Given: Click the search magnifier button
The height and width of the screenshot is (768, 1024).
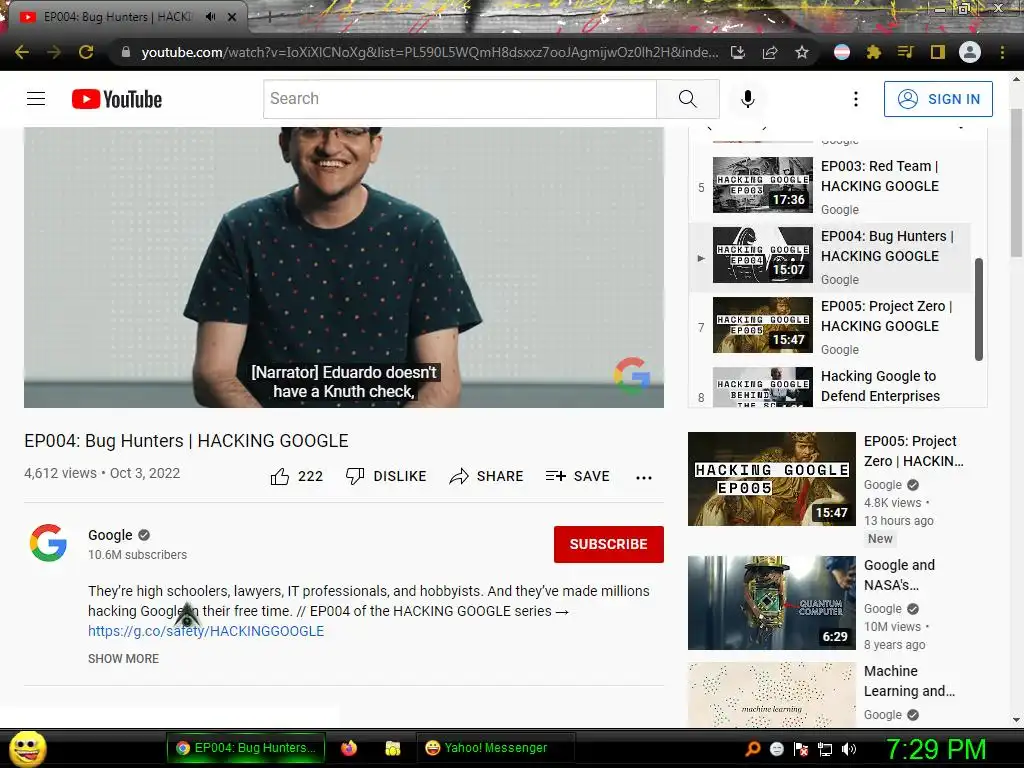Looking at the screenshot, I should 688,99.
